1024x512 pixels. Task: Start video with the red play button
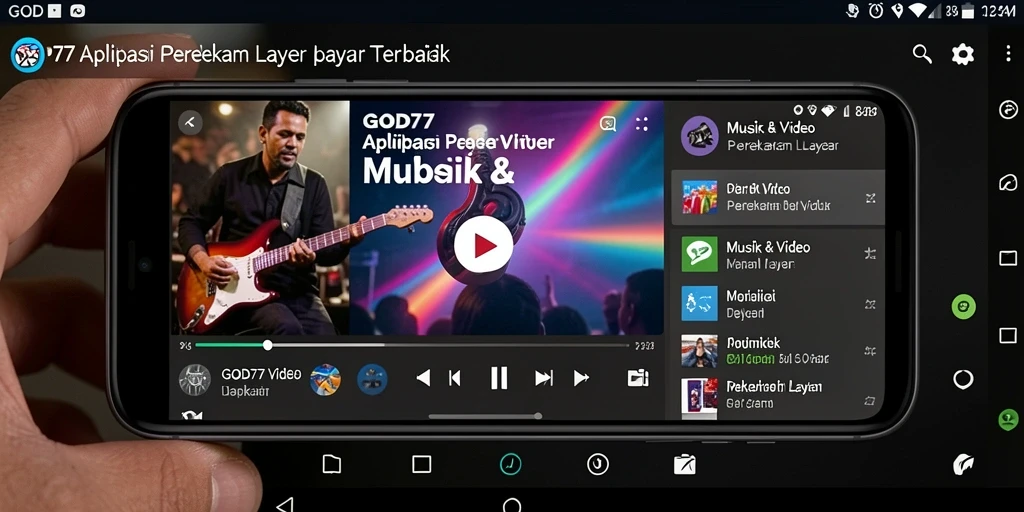483,244
